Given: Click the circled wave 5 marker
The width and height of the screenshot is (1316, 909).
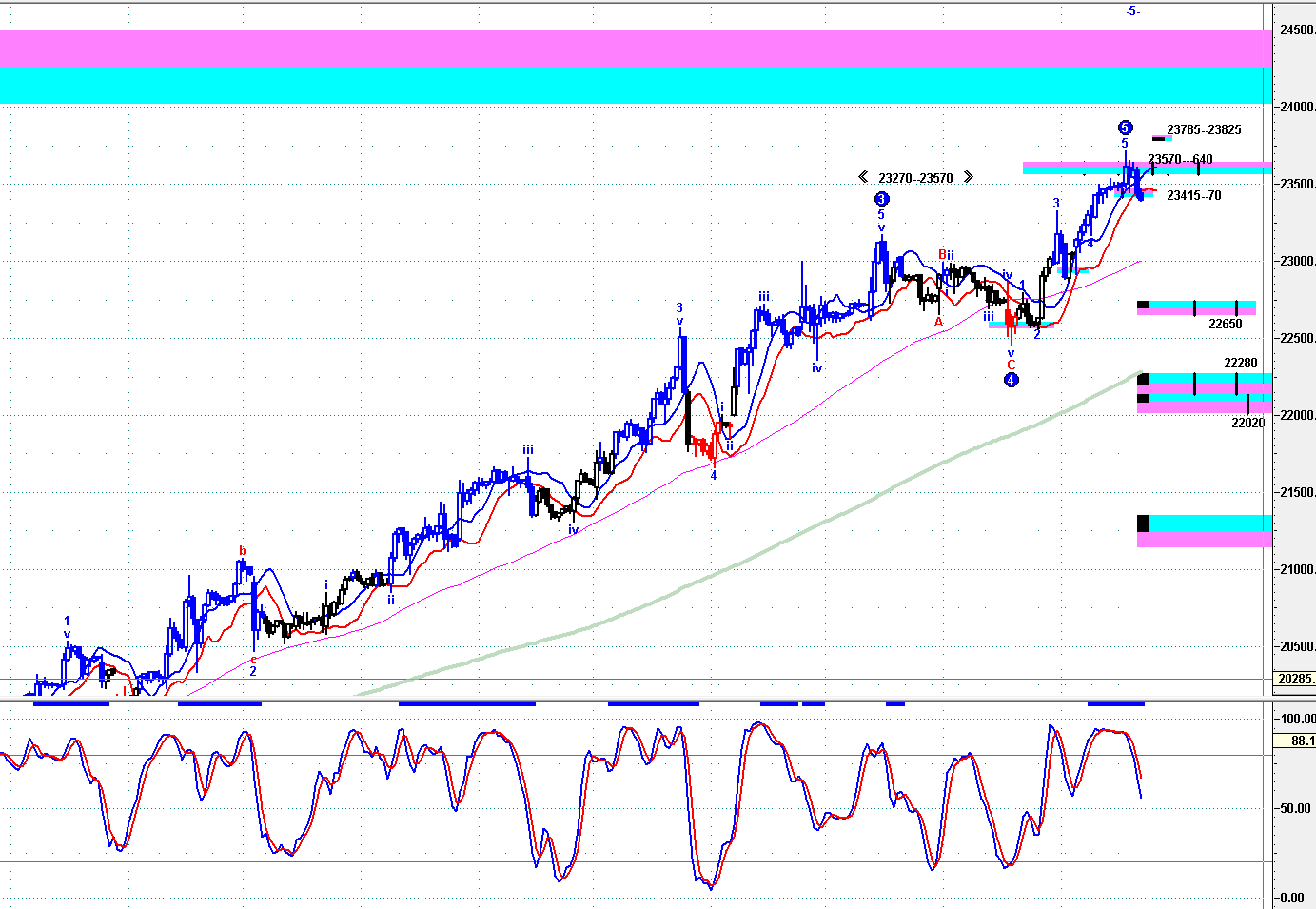Looking at the screenshot, I should tap(1125, 128).
